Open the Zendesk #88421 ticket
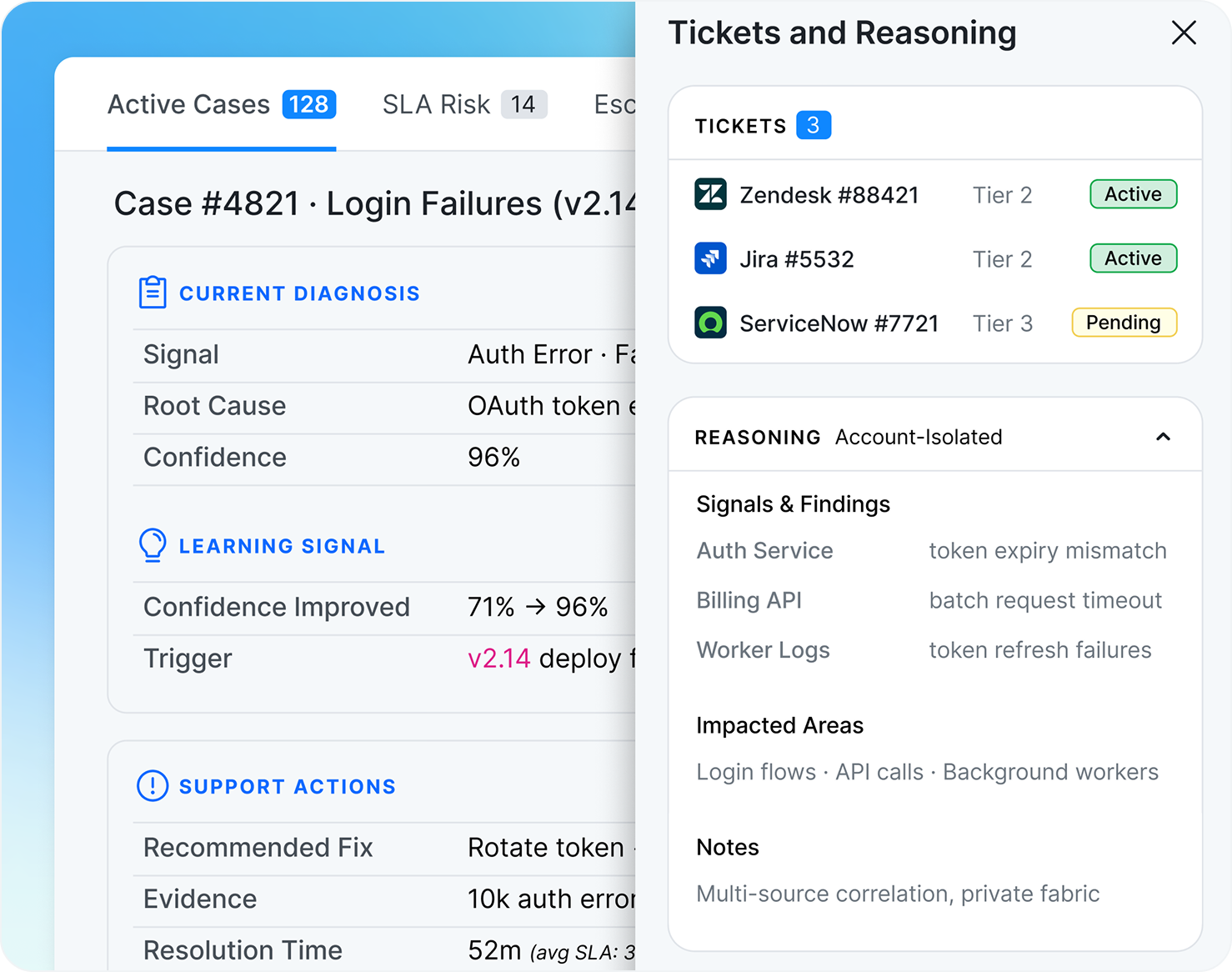The height and width of the screenshot is (972, 1232). (829, 195)
